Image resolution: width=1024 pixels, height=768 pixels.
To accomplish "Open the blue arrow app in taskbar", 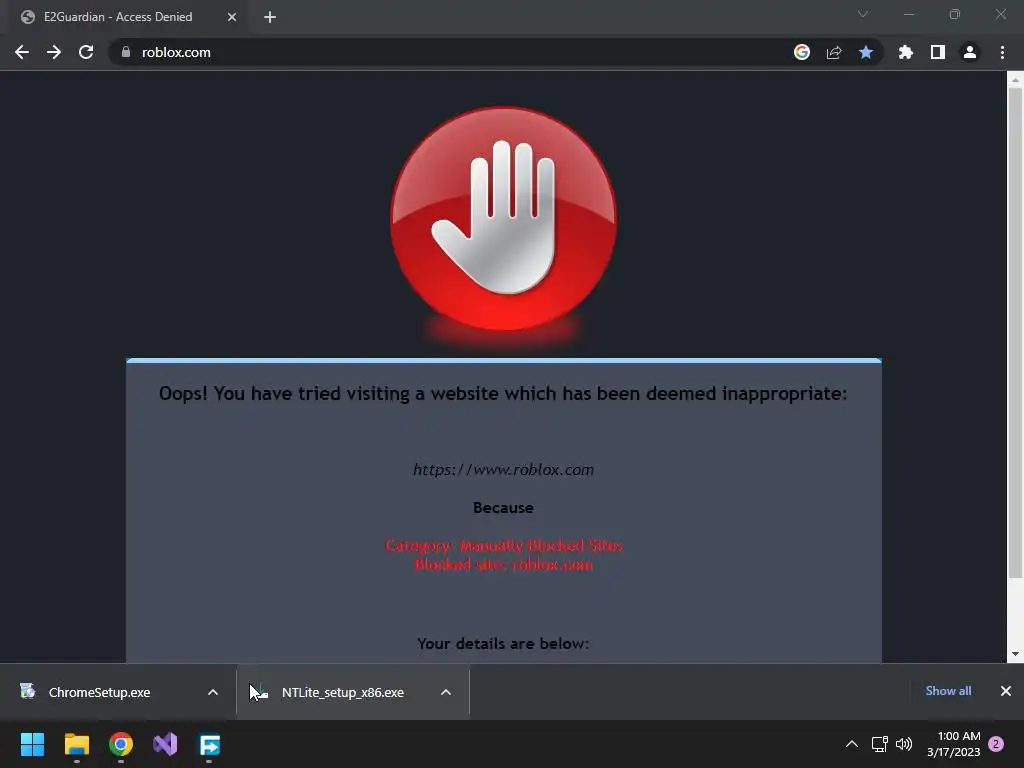I will (x=210, y=744).
